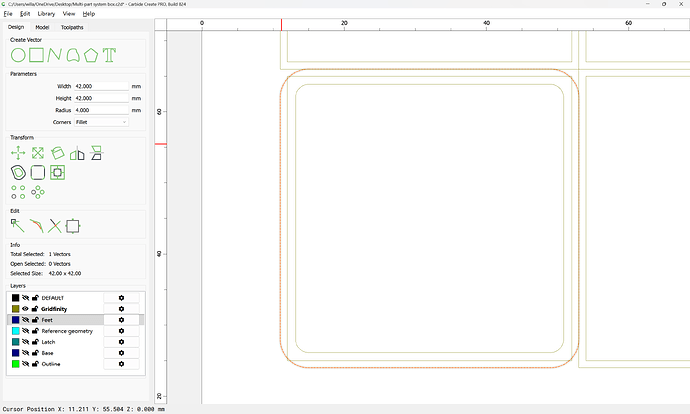The width and height of the screenshot is (690, 414).
Task: Open settings for the Gridfinity layer
Action: 121,309
